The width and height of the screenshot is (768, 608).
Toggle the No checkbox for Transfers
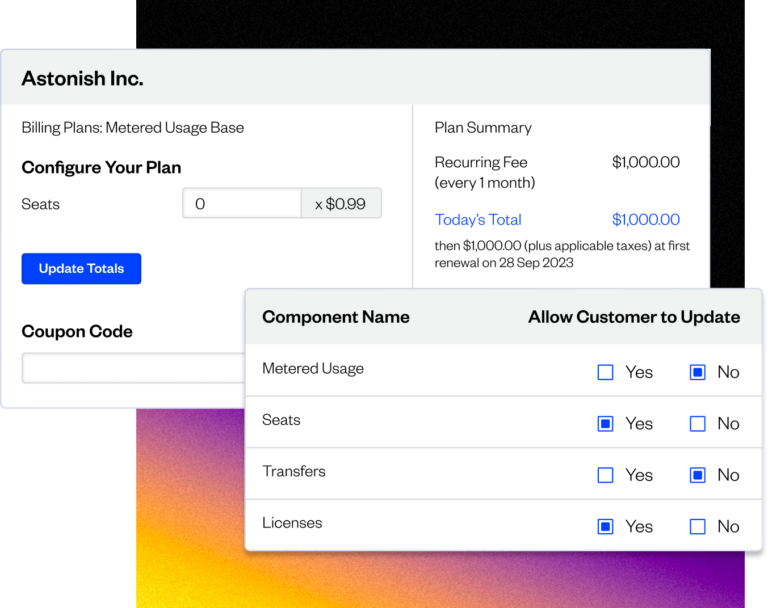pyautogui.click(x=698, y=475)
